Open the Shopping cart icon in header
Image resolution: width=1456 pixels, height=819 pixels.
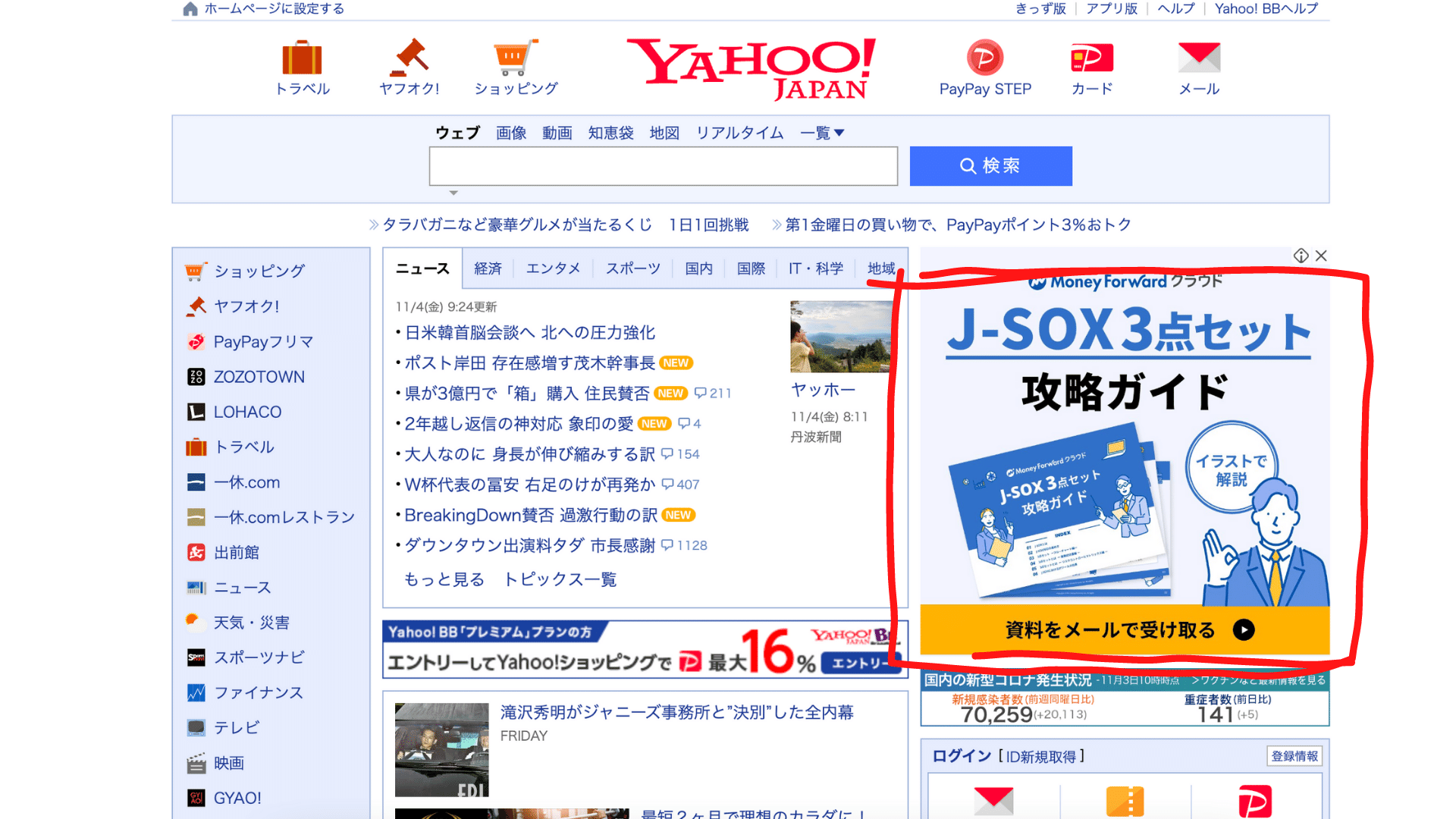[x=516, y=58]
